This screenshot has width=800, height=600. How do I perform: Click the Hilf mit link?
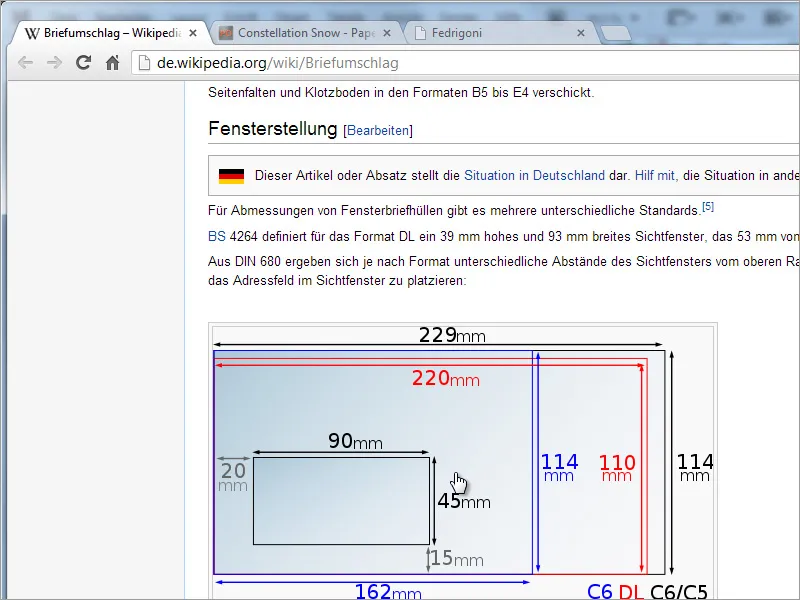click(656, 176)
